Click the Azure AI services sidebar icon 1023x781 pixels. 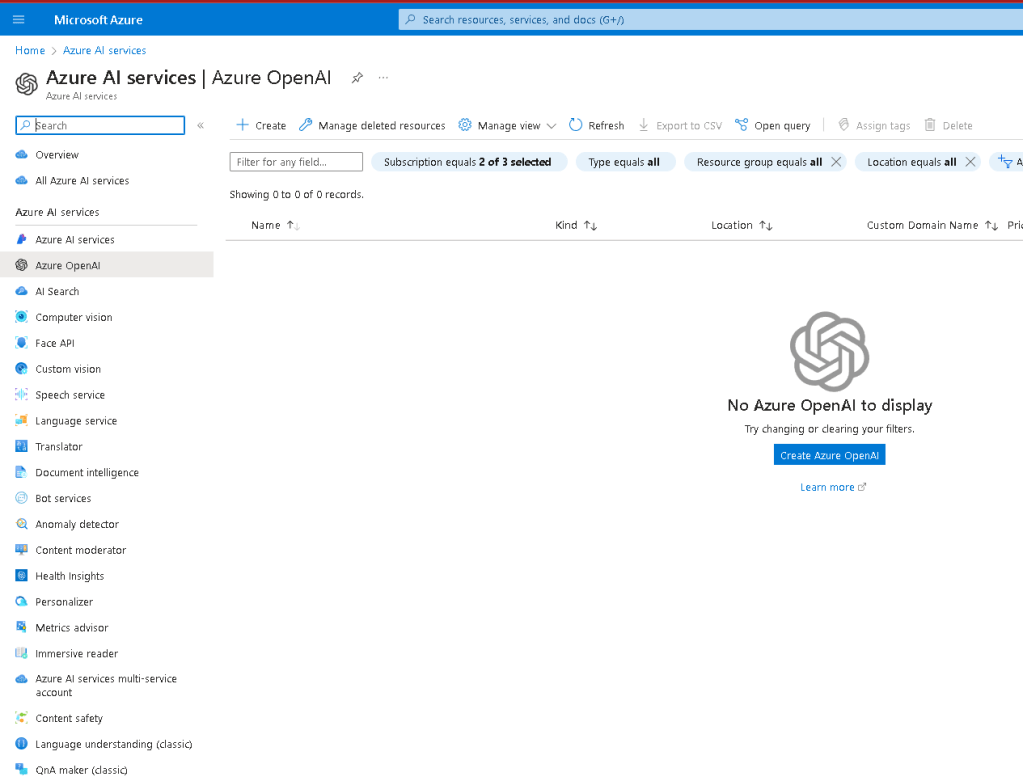point(22,239)
